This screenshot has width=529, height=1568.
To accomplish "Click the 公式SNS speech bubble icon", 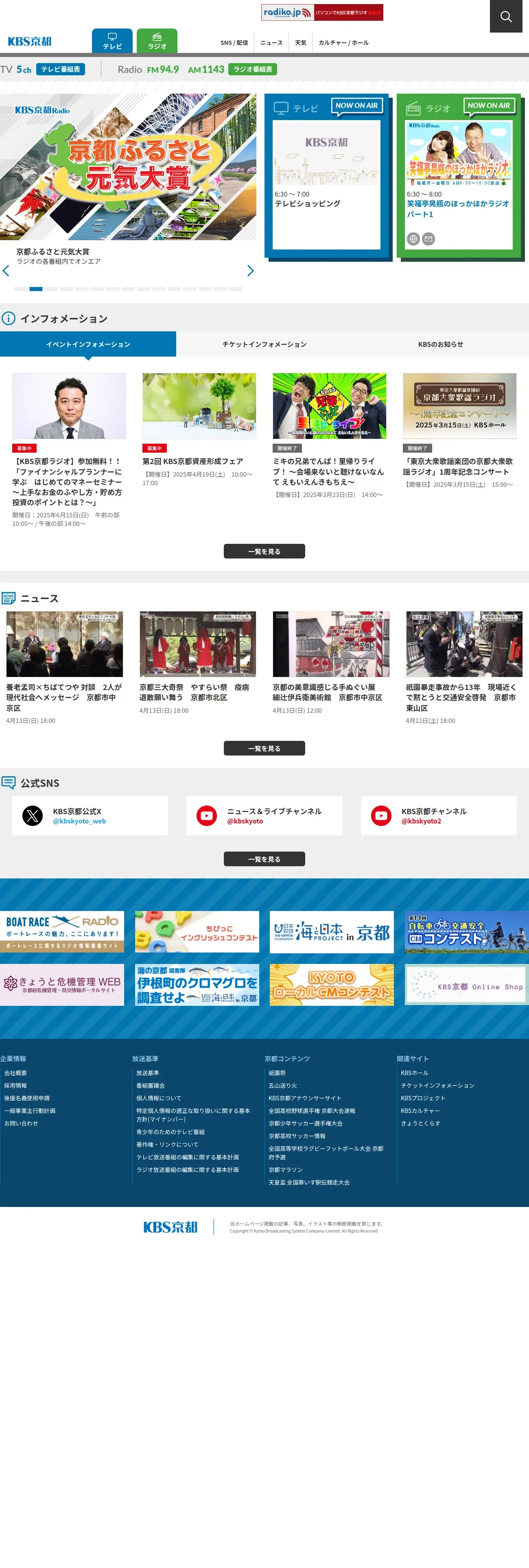I will [9, 783].
